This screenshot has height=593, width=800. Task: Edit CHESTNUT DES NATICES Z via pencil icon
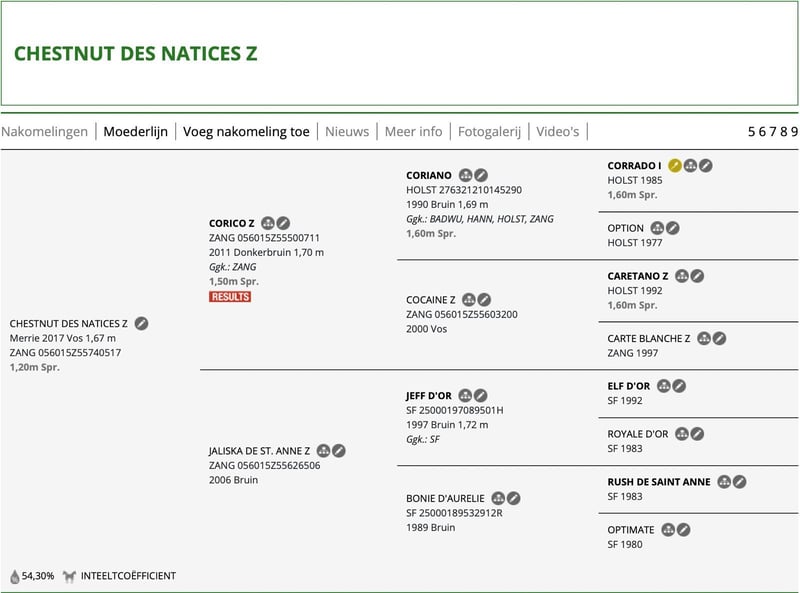141,324
